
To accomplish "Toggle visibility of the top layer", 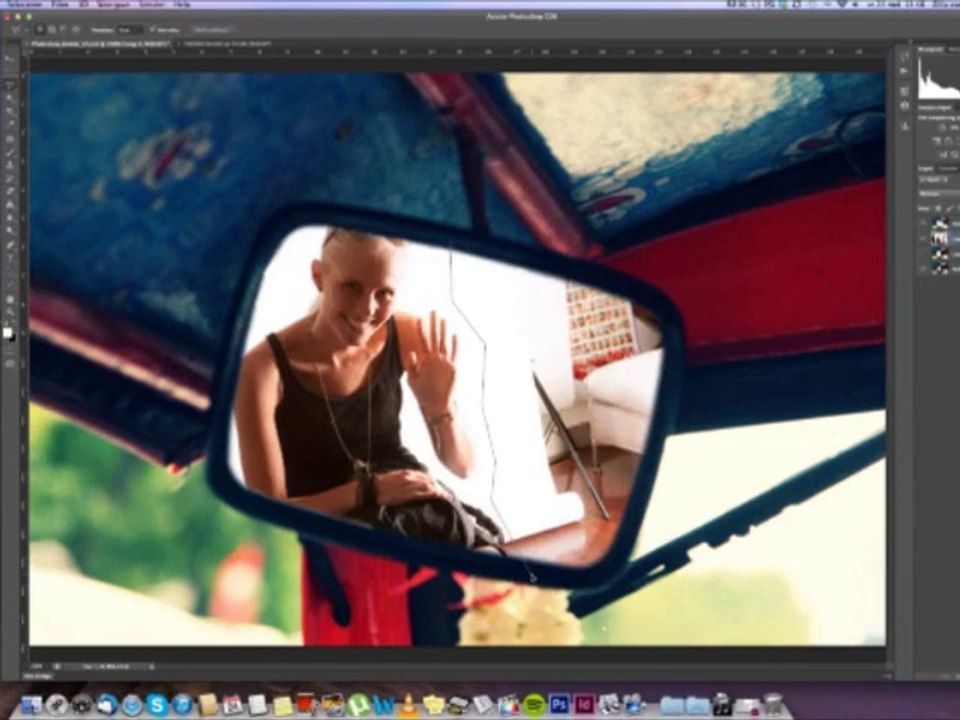I will coord(923,224).
